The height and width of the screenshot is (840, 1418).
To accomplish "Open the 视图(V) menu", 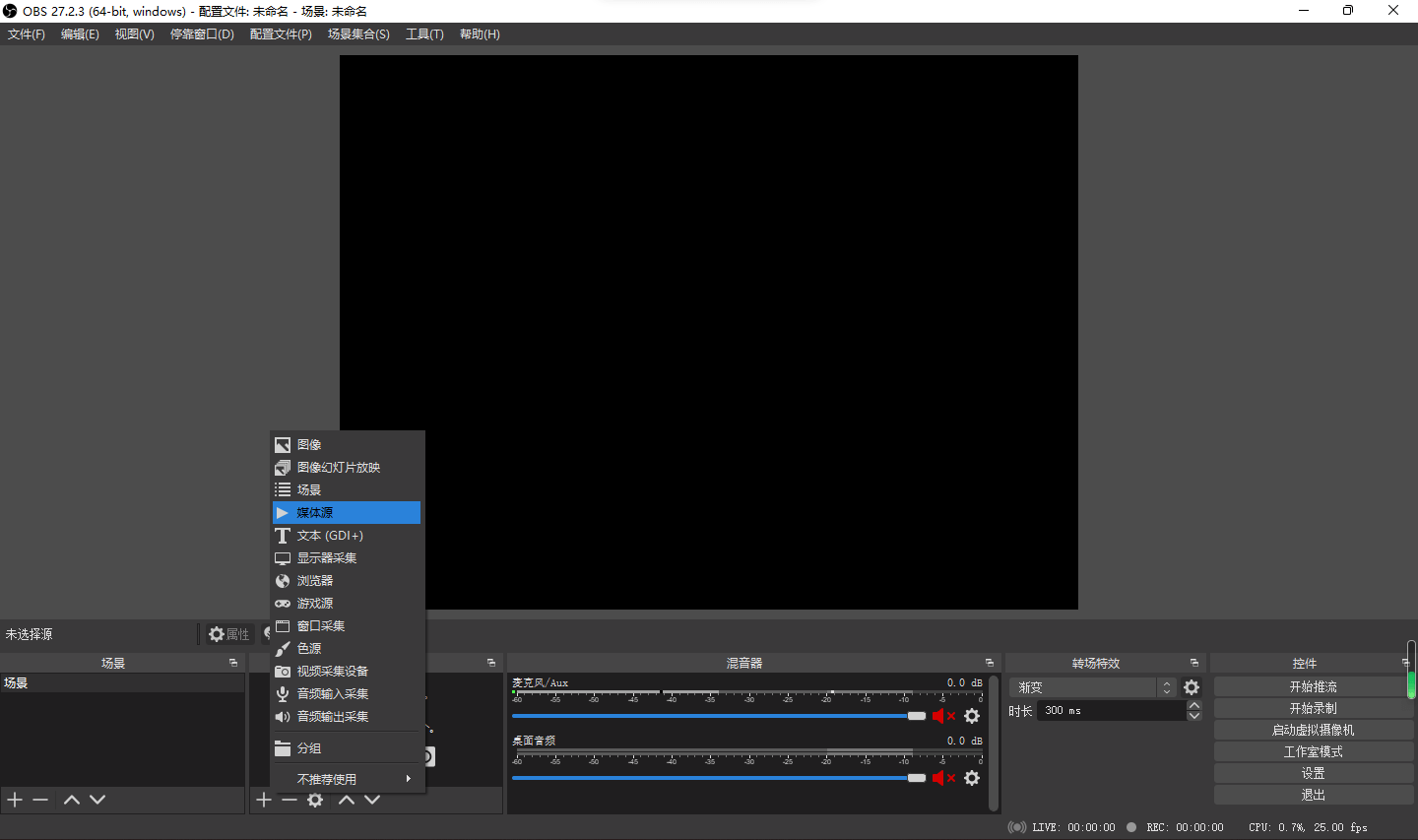I will (x=134, y=34).
